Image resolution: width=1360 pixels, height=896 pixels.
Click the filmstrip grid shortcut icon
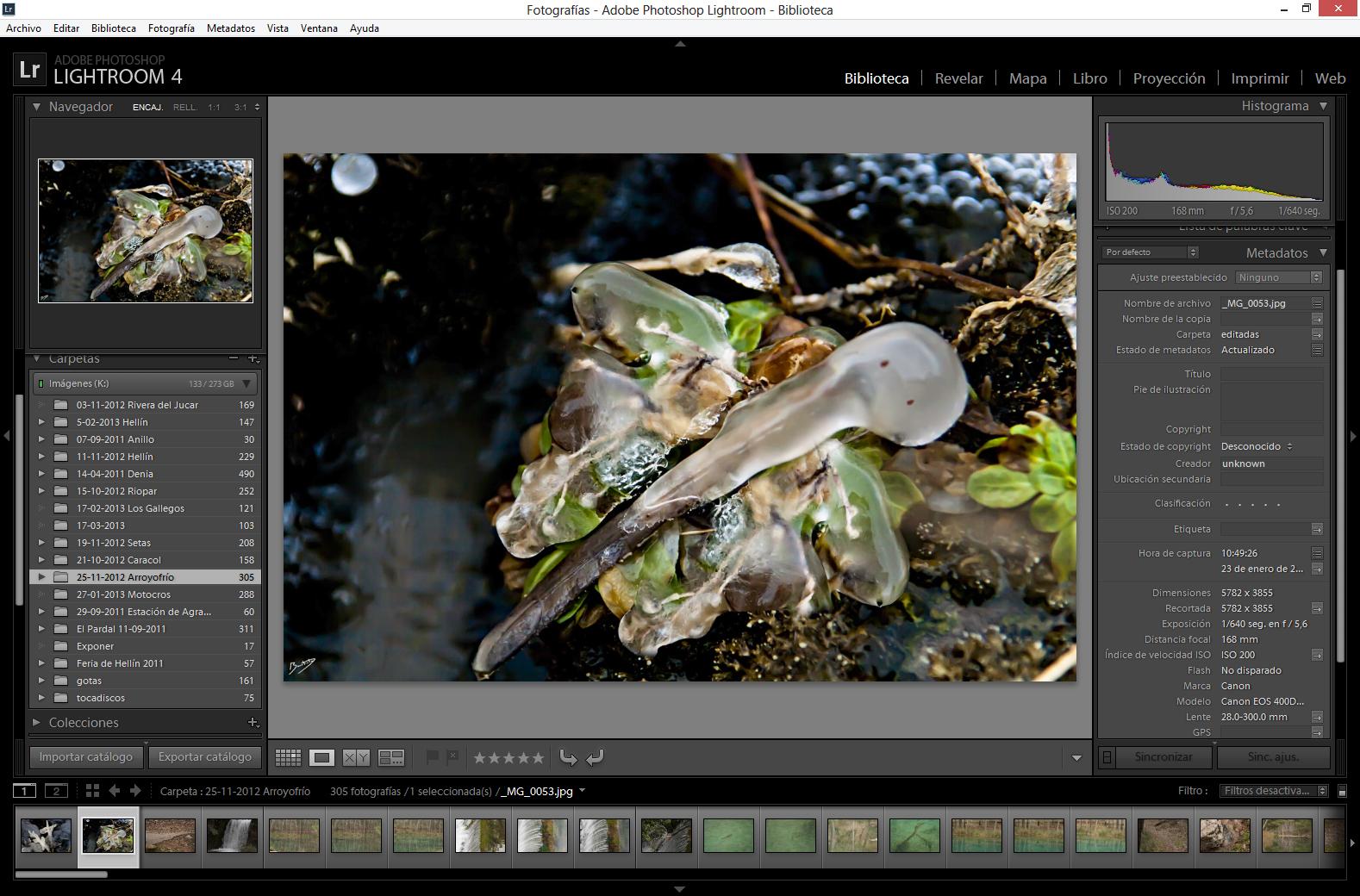tap(92, 791)
